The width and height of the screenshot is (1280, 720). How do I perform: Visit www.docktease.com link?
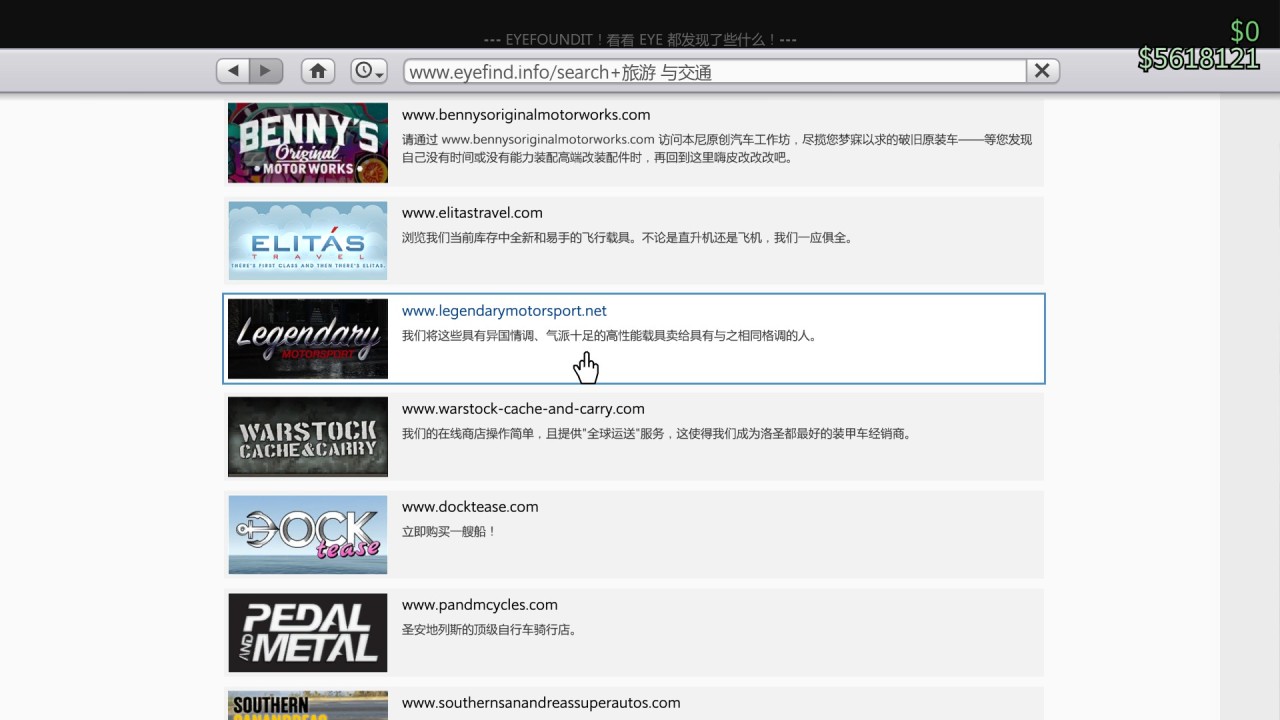tap(470, 506)
